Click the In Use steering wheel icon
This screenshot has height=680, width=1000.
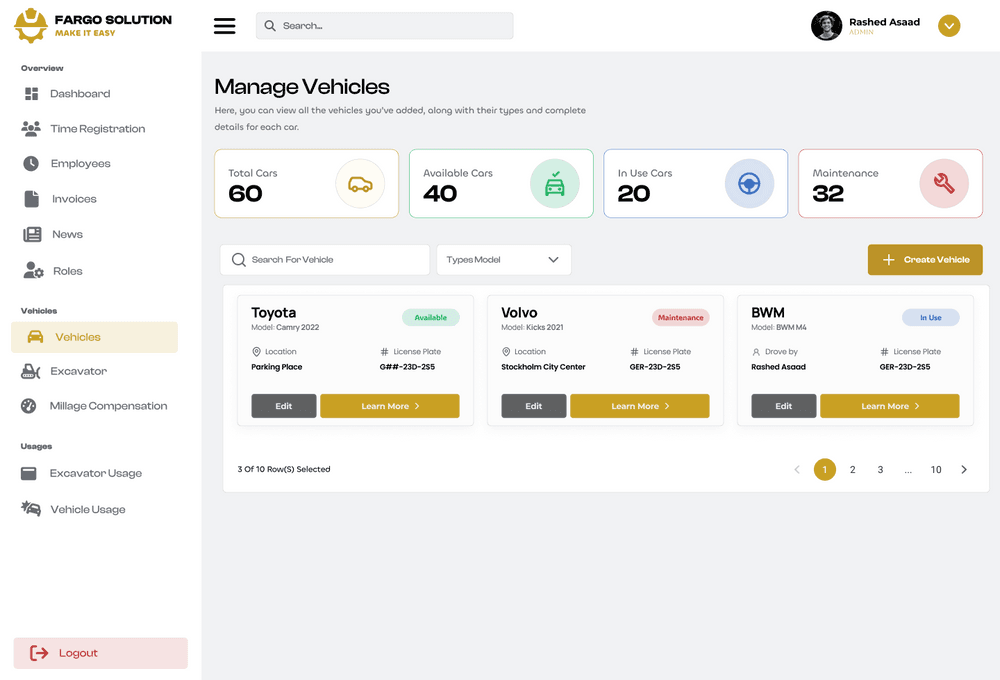tap(749, 184)
